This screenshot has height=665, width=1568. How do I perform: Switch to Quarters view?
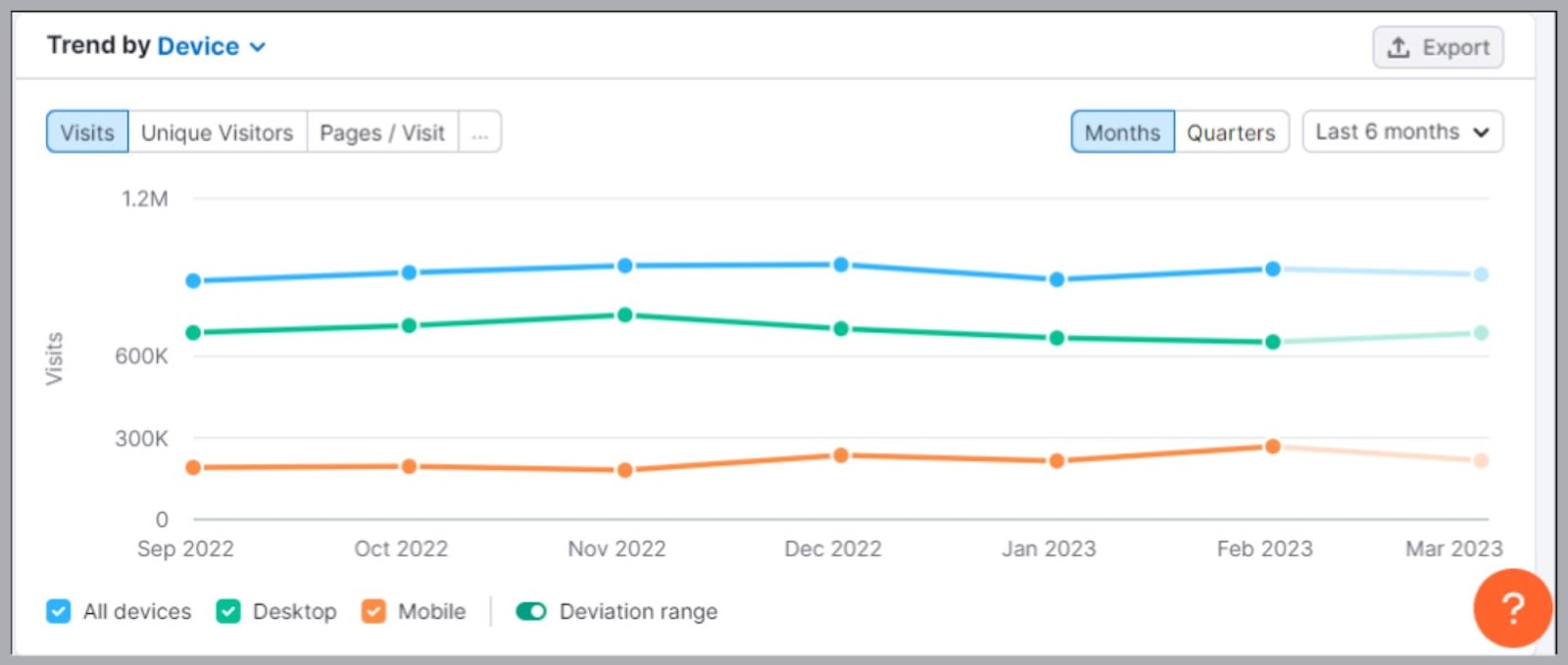pyautogui.click(x=1231, y=132)
